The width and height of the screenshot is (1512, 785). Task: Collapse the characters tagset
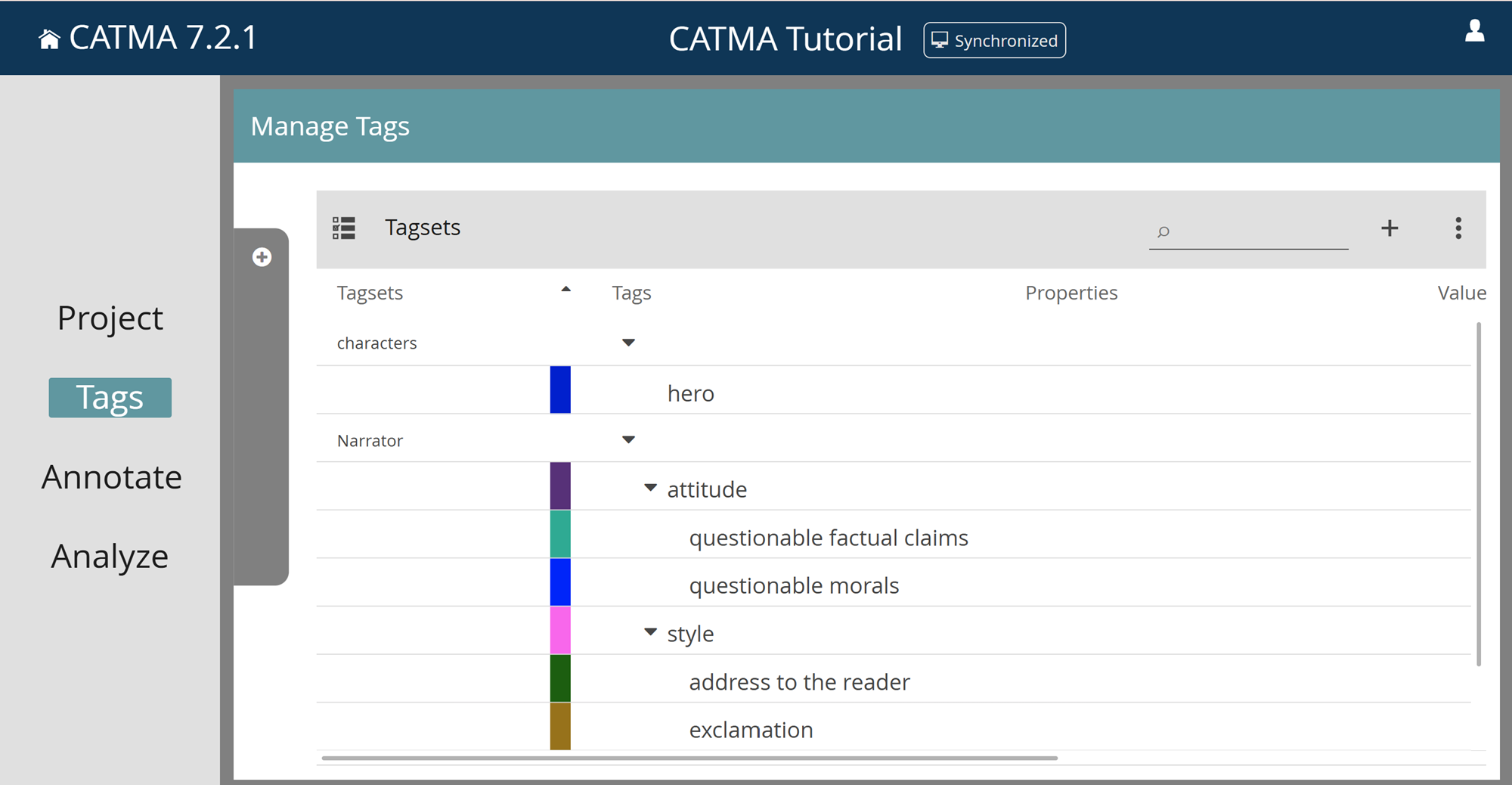[628, 342]
